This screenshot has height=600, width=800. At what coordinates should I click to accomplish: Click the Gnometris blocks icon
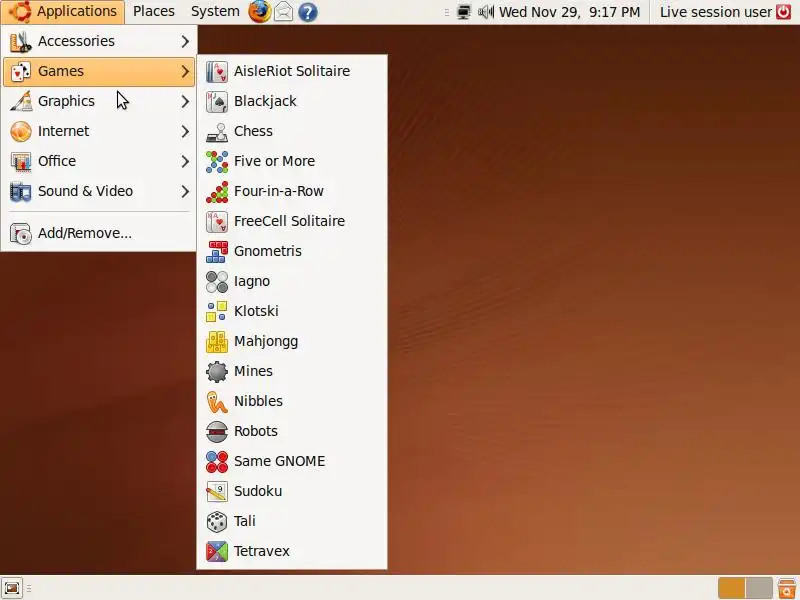coord(217,252)
